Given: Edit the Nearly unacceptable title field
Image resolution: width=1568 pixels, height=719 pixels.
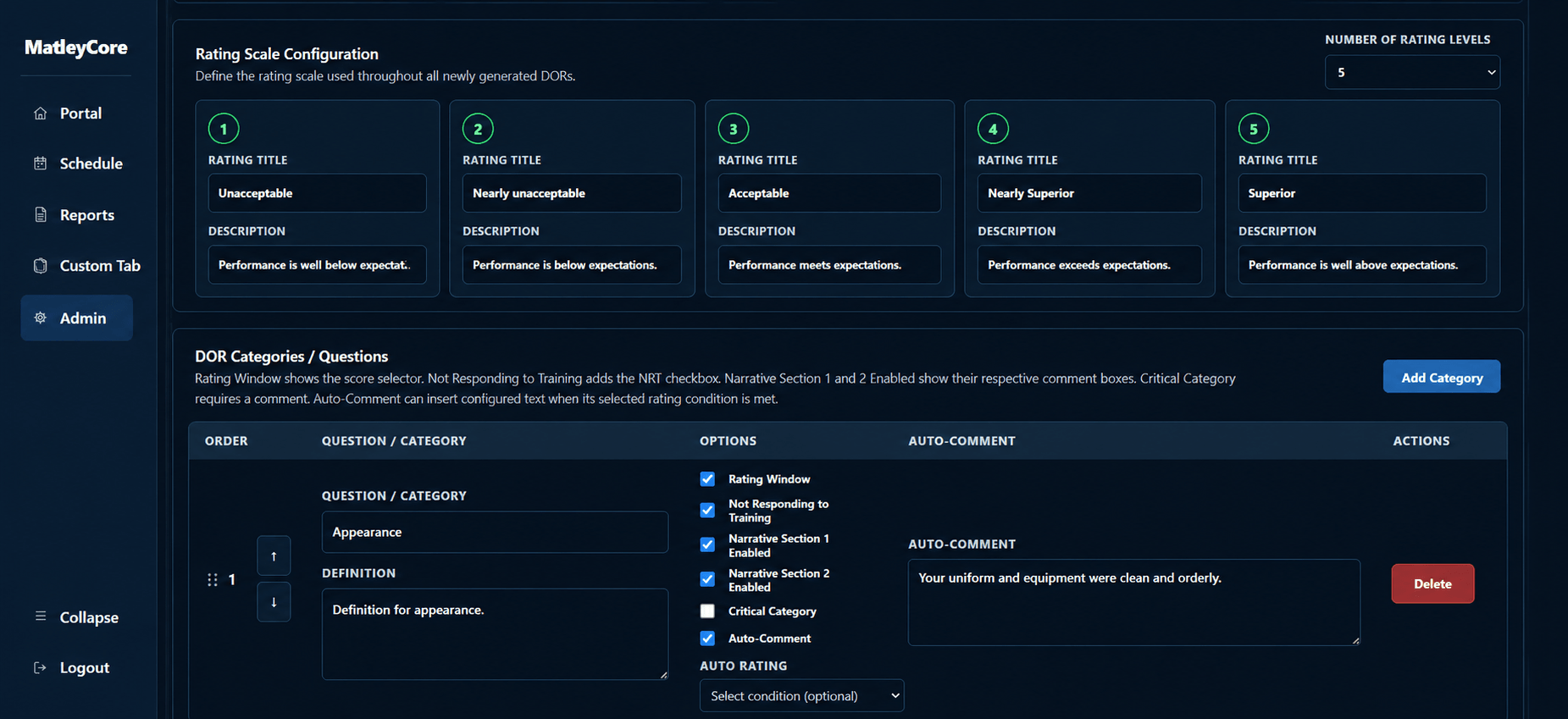Looking at the screenshot, I should pos(572,193).
